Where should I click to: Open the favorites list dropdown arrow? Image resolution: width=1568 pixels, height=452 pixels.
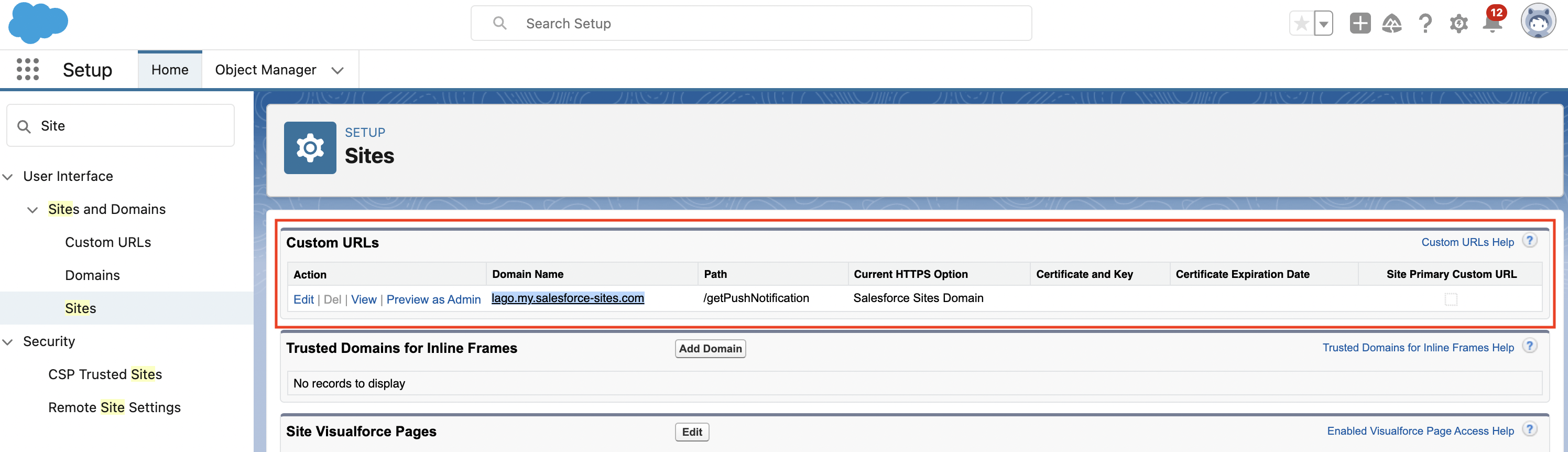1323,24
